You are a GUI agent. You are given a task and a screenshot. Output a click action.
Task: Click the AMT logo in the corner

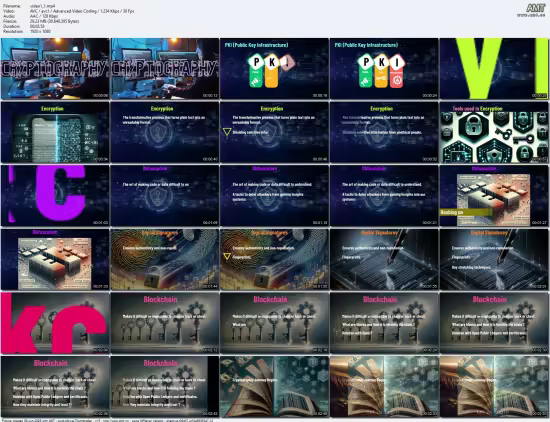pos(535,8)
